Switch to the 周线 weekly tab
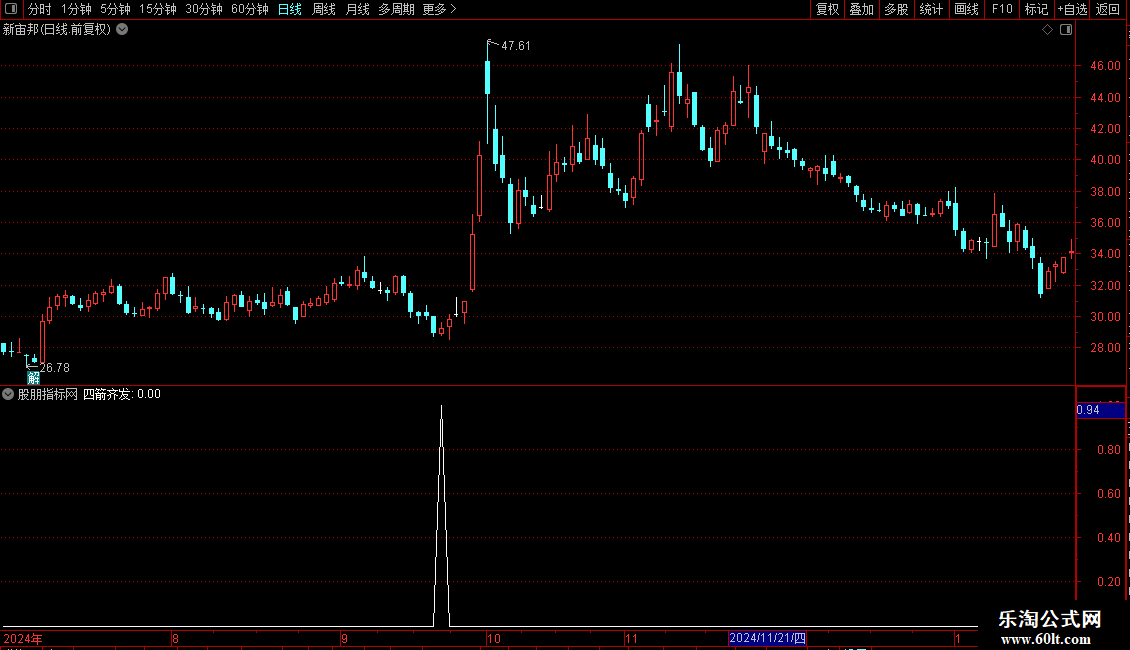The height and width of the screenshot is (650, 1130). (324, 9)
